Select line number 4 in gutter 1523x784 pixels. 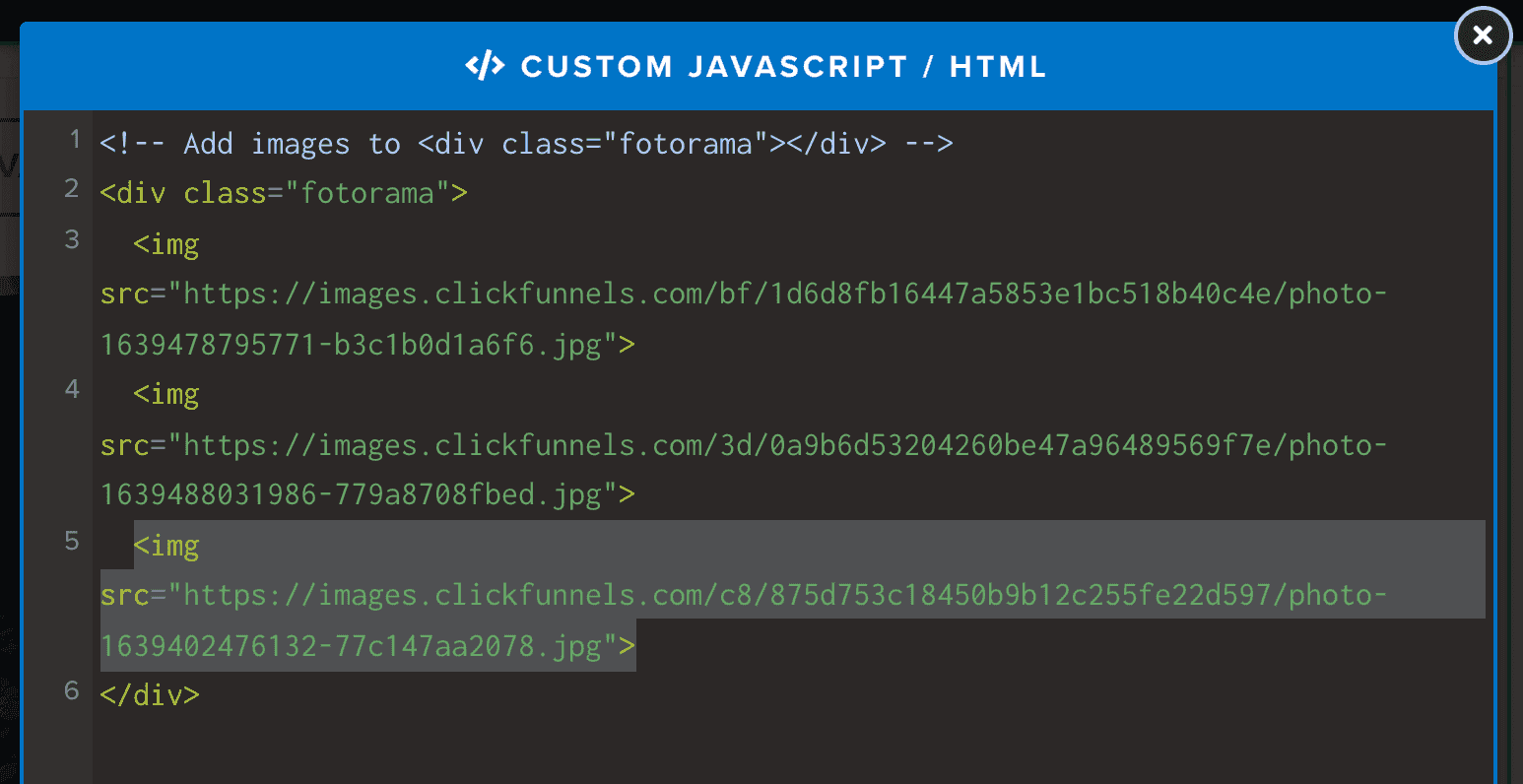pos(72,389)
